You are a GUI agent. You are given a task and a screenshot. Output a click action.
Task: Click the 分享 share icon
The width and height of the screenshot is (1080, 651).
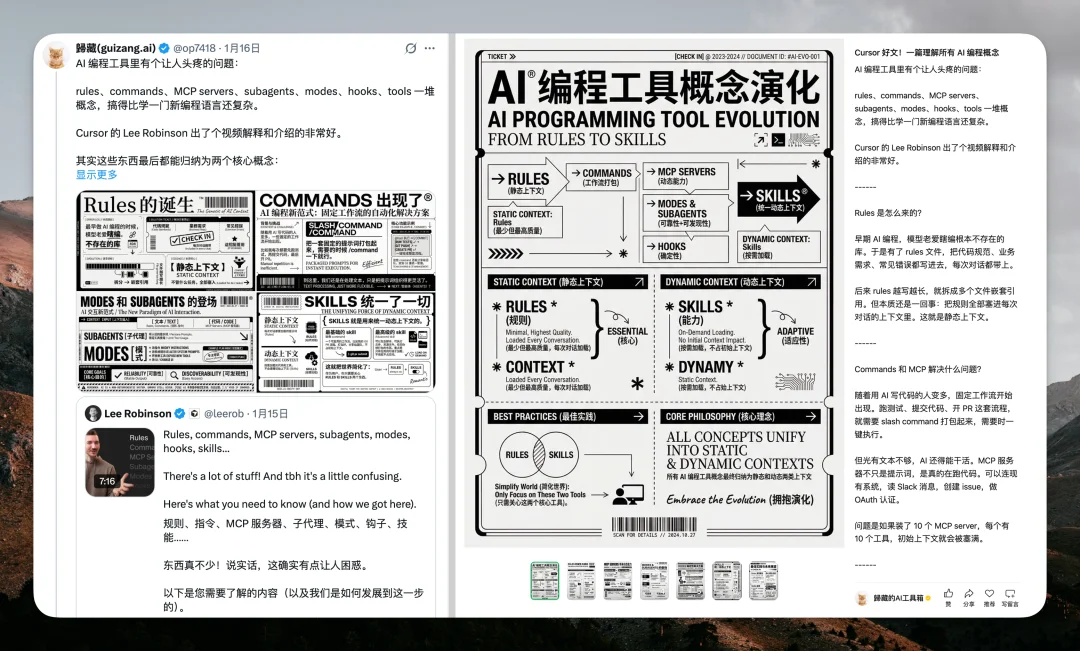968,593
